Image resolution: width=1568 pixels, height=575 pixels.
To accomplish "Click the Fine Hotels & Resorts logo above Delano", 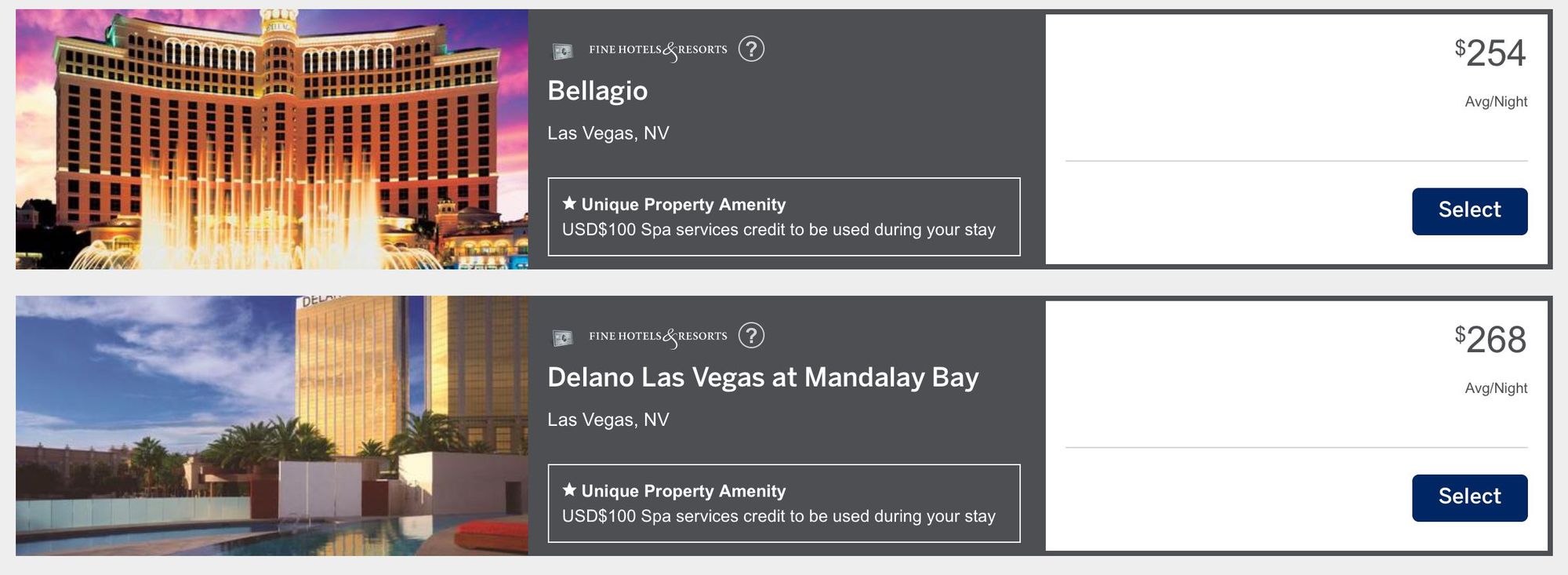I will 658,337.
